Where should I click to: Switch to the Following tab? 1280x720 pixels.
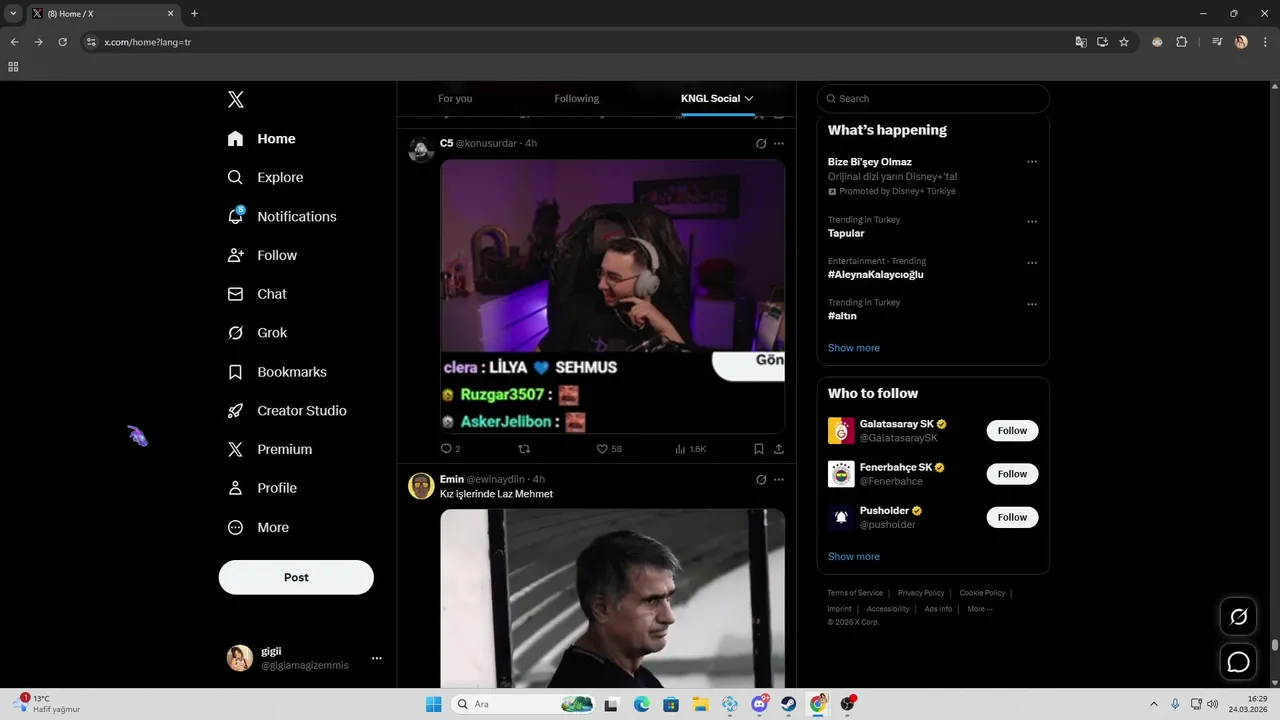pos(577,98)
